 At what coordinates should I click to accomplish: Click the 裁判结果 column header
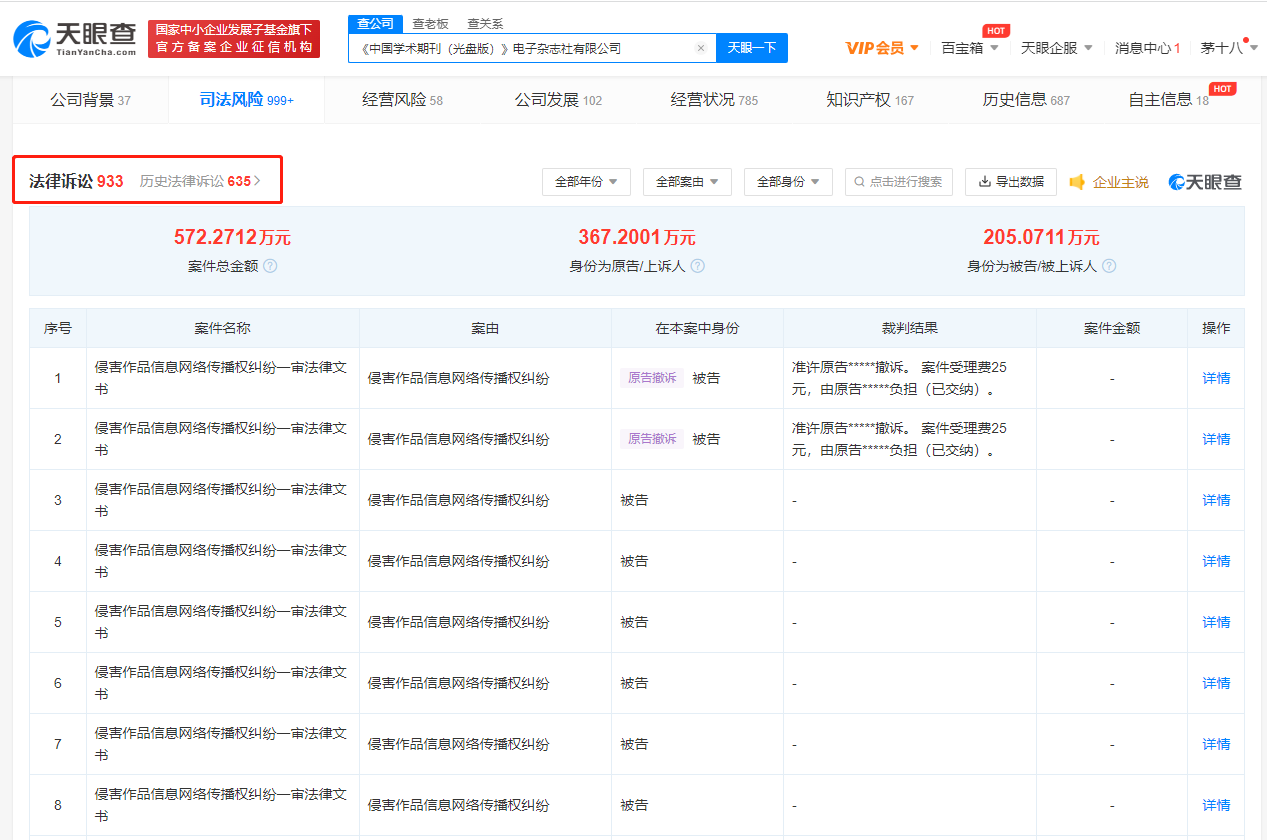(910, 328)
